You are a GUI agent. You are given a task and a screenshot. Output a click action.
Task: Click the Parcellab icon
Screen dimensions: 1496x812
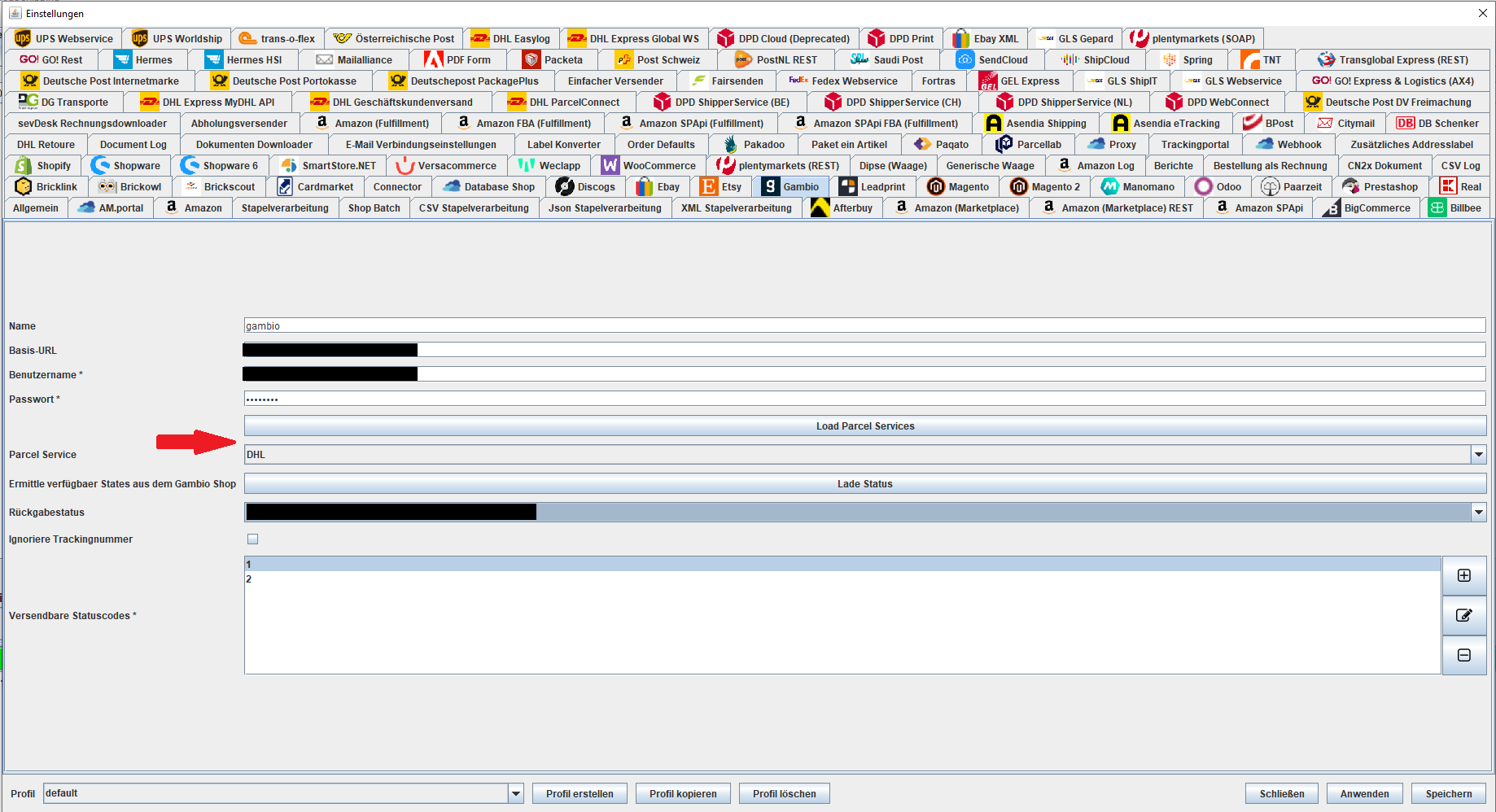click(x=1004, y=144)
